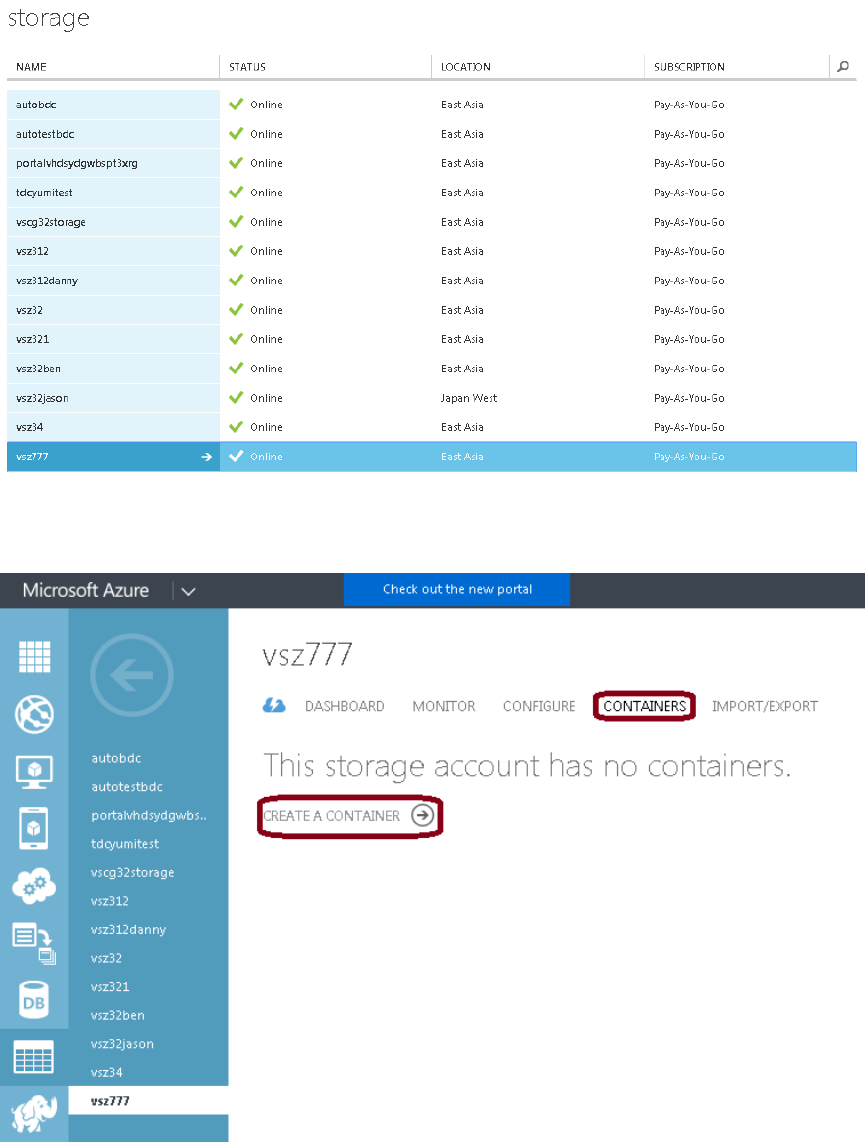Click the Japan West location cell
Viewport: 865px width, 1142px height.
[x=468, y=398]
